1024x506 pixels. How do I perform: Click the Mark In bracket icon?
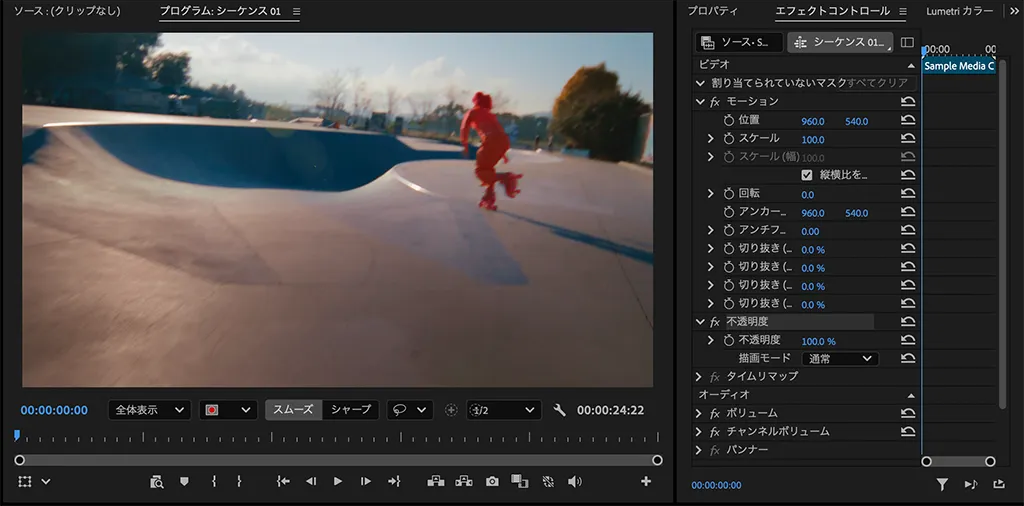point(214,481)
